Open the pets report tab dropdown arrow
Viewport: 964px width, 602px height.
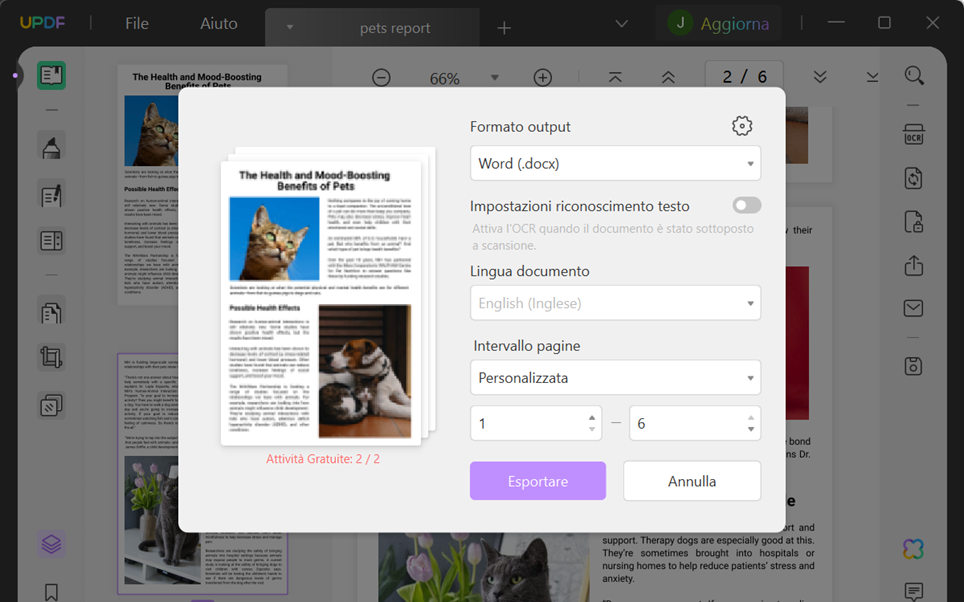point(290,28)
